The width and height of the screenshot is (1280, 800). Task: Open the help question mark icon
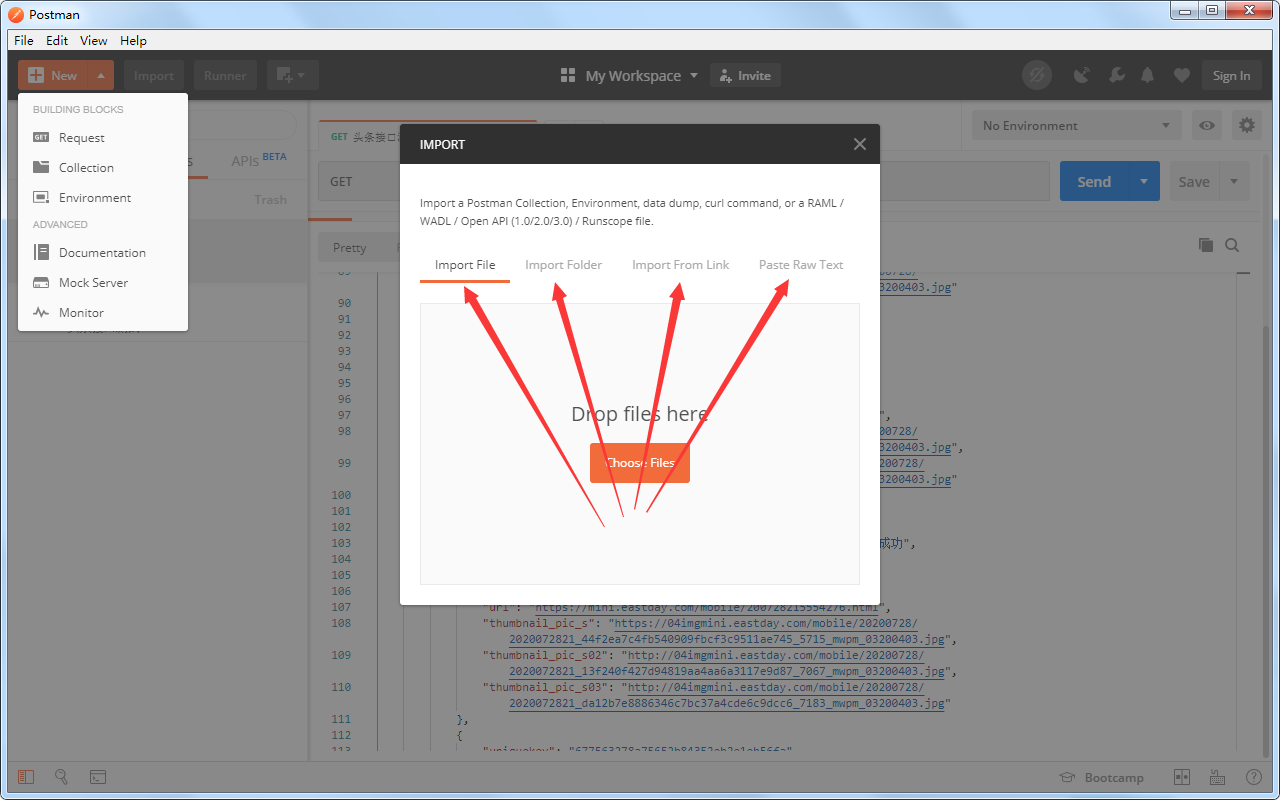(1253, 777)
